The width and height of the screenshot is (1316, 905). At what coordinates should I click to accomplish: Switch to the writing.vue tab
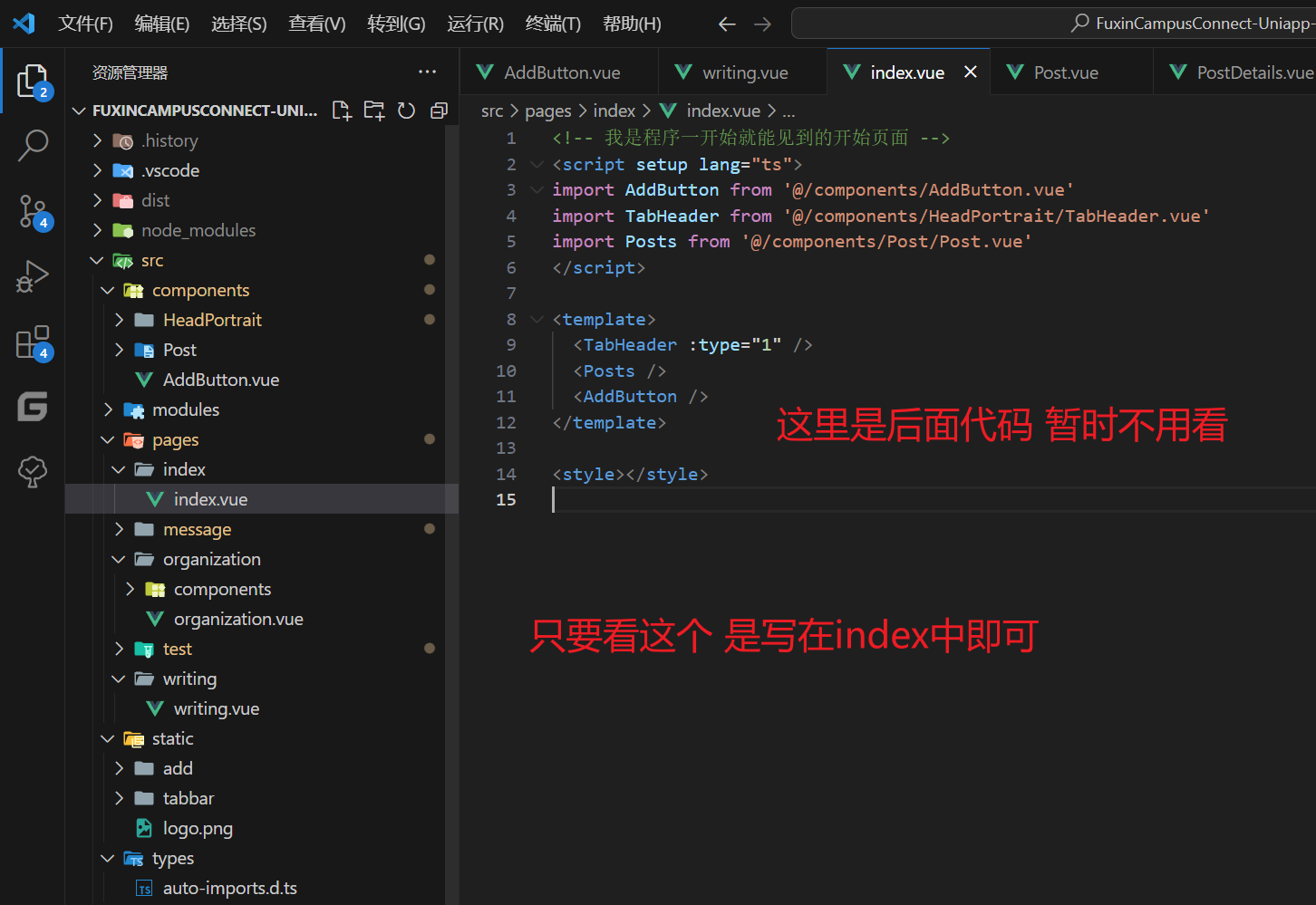pyautogui.click(x=742, y=72)
